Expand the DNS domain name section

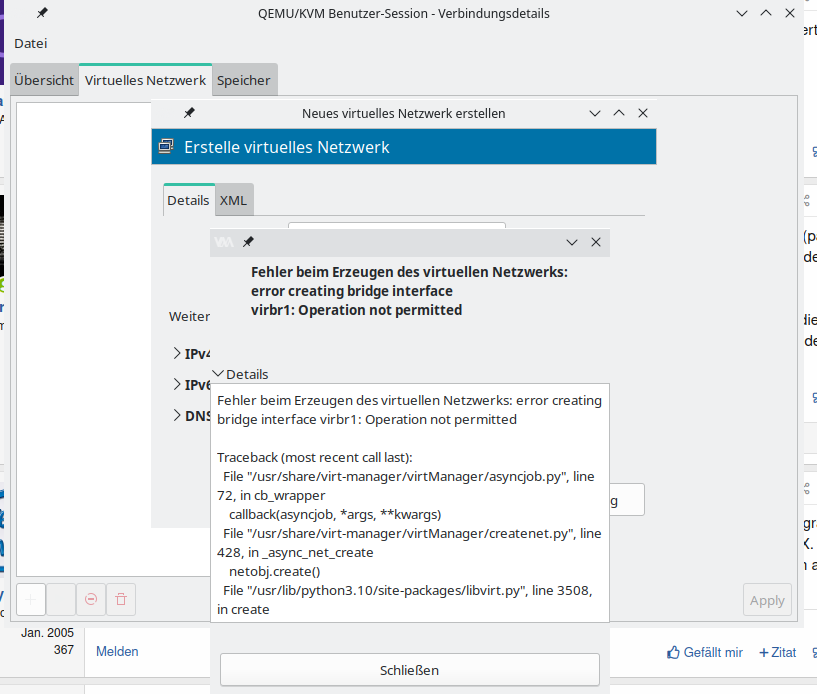pyautogui.click(x=191, y=416)
